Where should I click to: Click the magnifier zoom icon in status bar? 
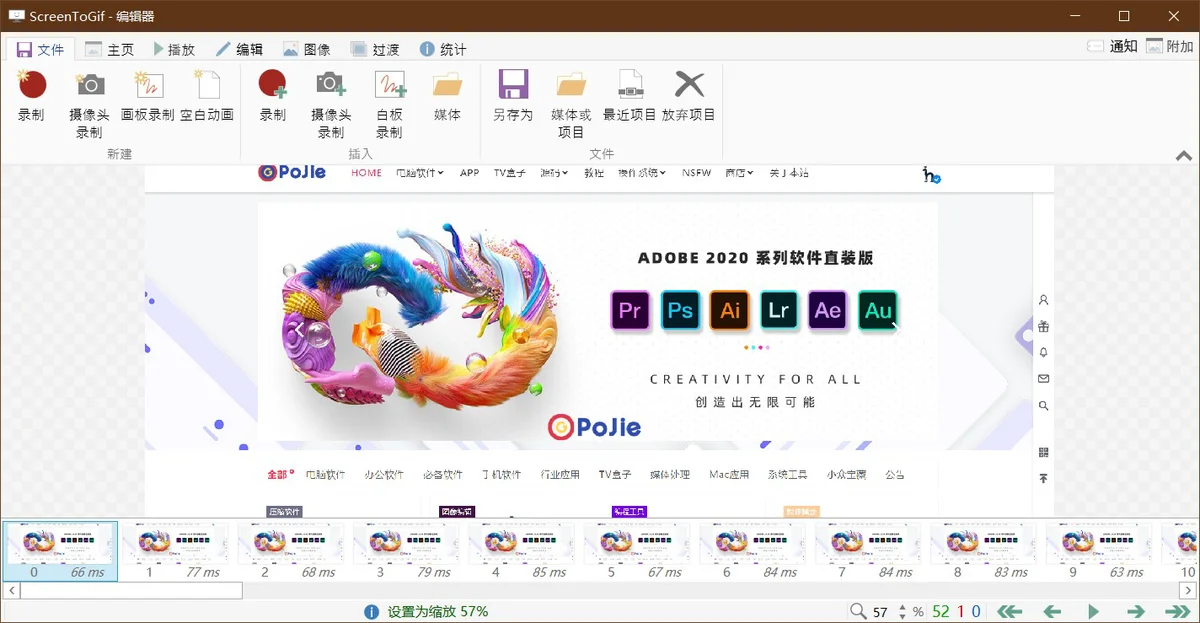[x=858, y=611]
